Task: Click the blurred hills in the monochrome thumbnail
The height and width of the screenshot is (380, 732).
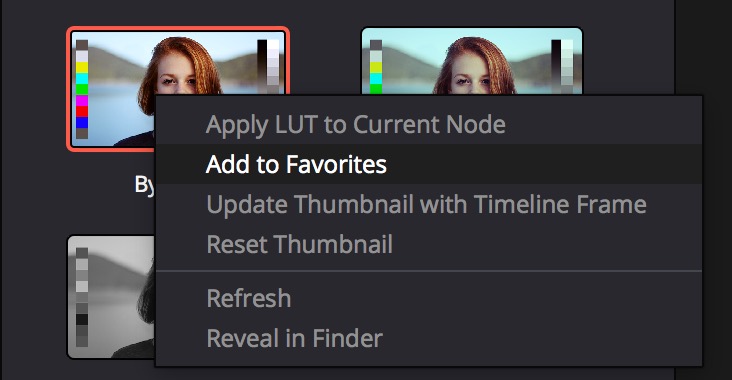Action: (x=119, y=275)
